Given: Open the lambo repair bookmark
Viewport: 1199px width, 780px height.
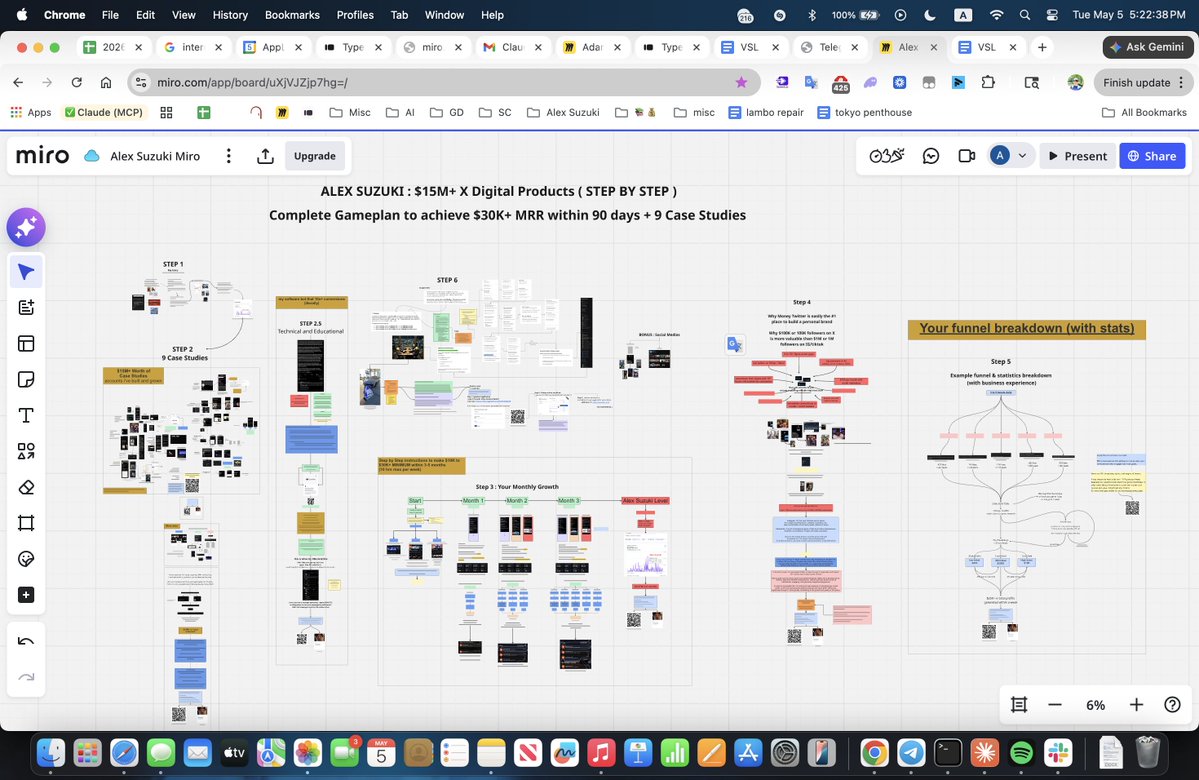Looking at the screenshot, I should click(x=766, y=112).
